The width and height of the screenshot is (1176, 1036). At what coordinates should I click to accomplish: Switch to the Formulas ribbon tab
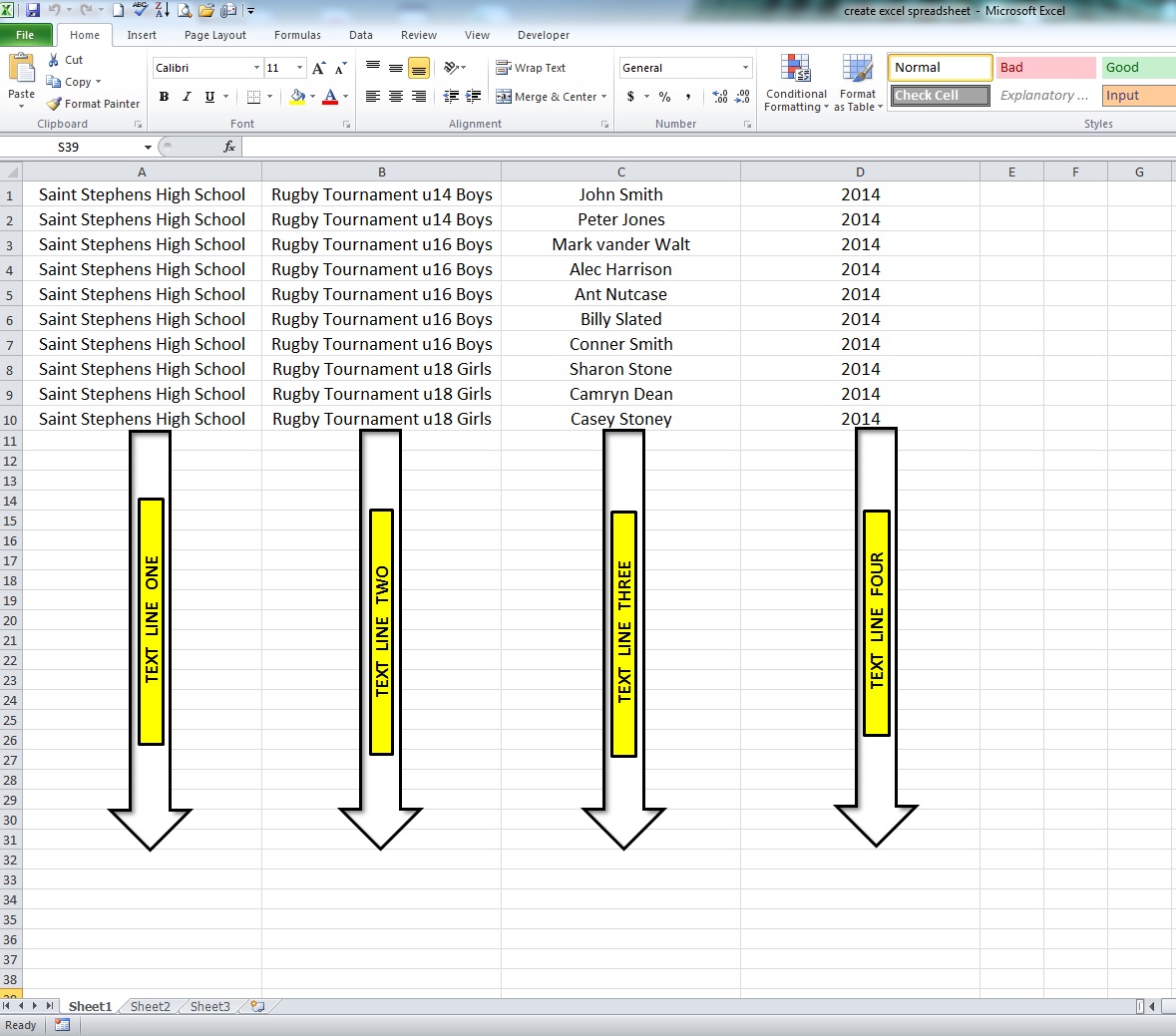point(297,34)
